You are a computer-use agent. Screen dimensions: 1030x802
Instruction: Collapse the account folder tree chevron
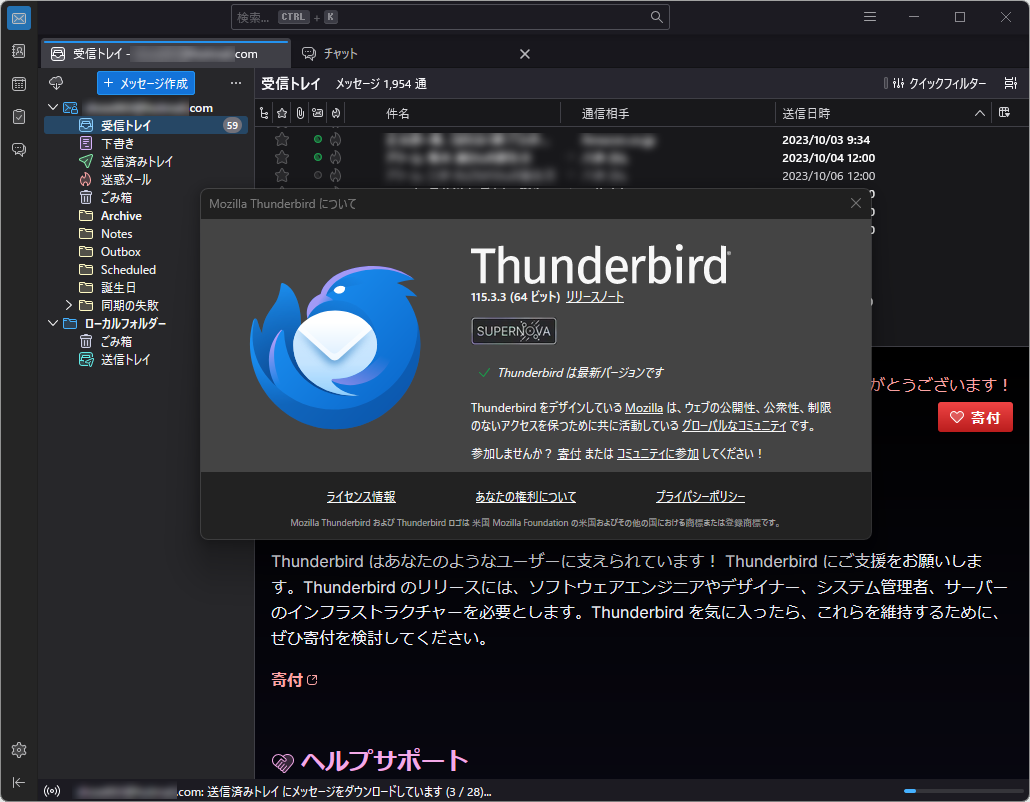pos(52,107)
